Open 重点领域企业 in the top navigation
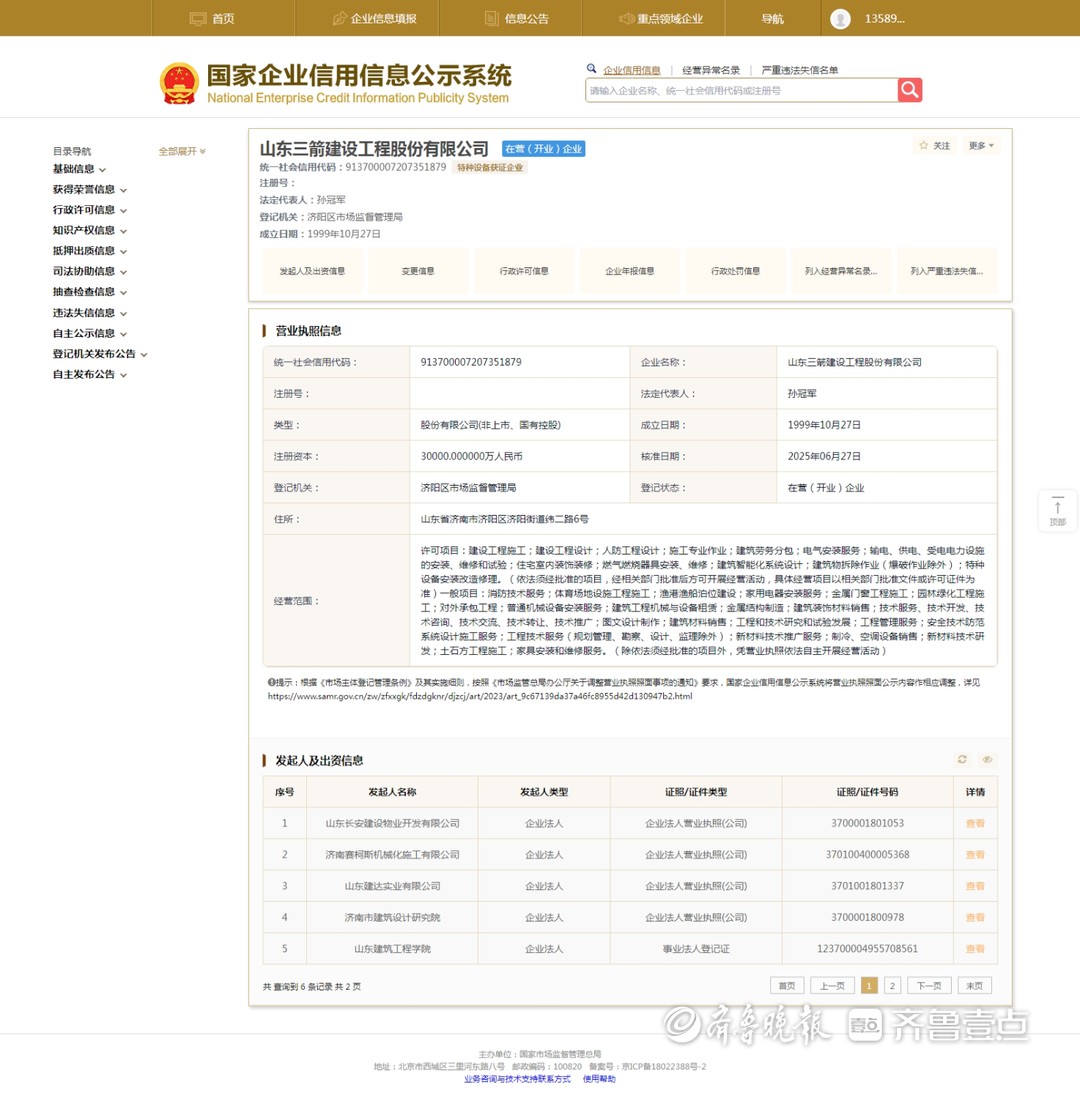The image size is (1080, 1098). click(x=661, y=19)
